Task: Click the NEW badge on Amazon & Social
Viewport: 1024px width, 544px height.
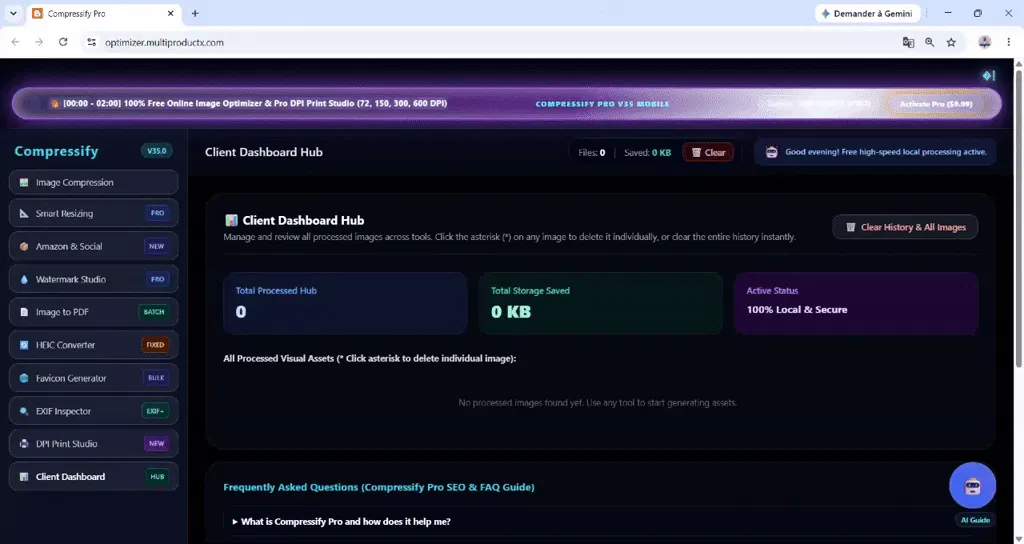Action: [157, 246]
